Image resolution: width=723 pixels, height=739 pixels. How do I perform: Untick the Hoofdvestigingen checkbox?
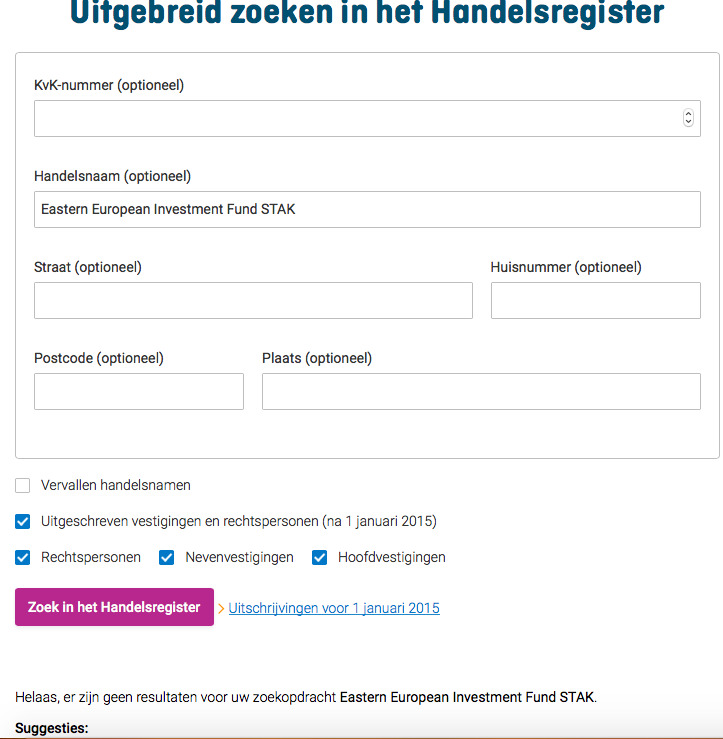coord(320,558)
